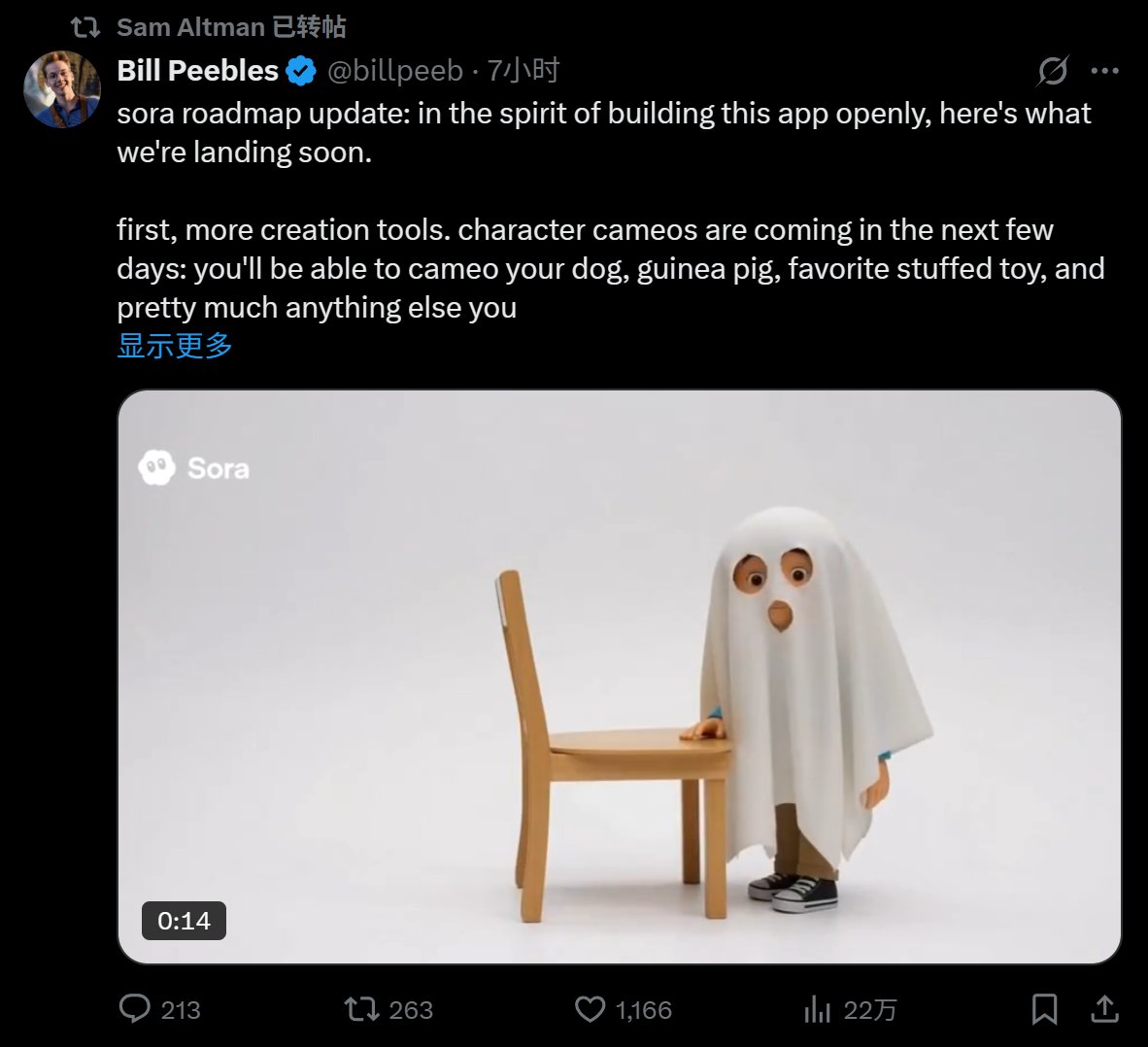Click the blue verified badge next to Bill Peebles

301,71
